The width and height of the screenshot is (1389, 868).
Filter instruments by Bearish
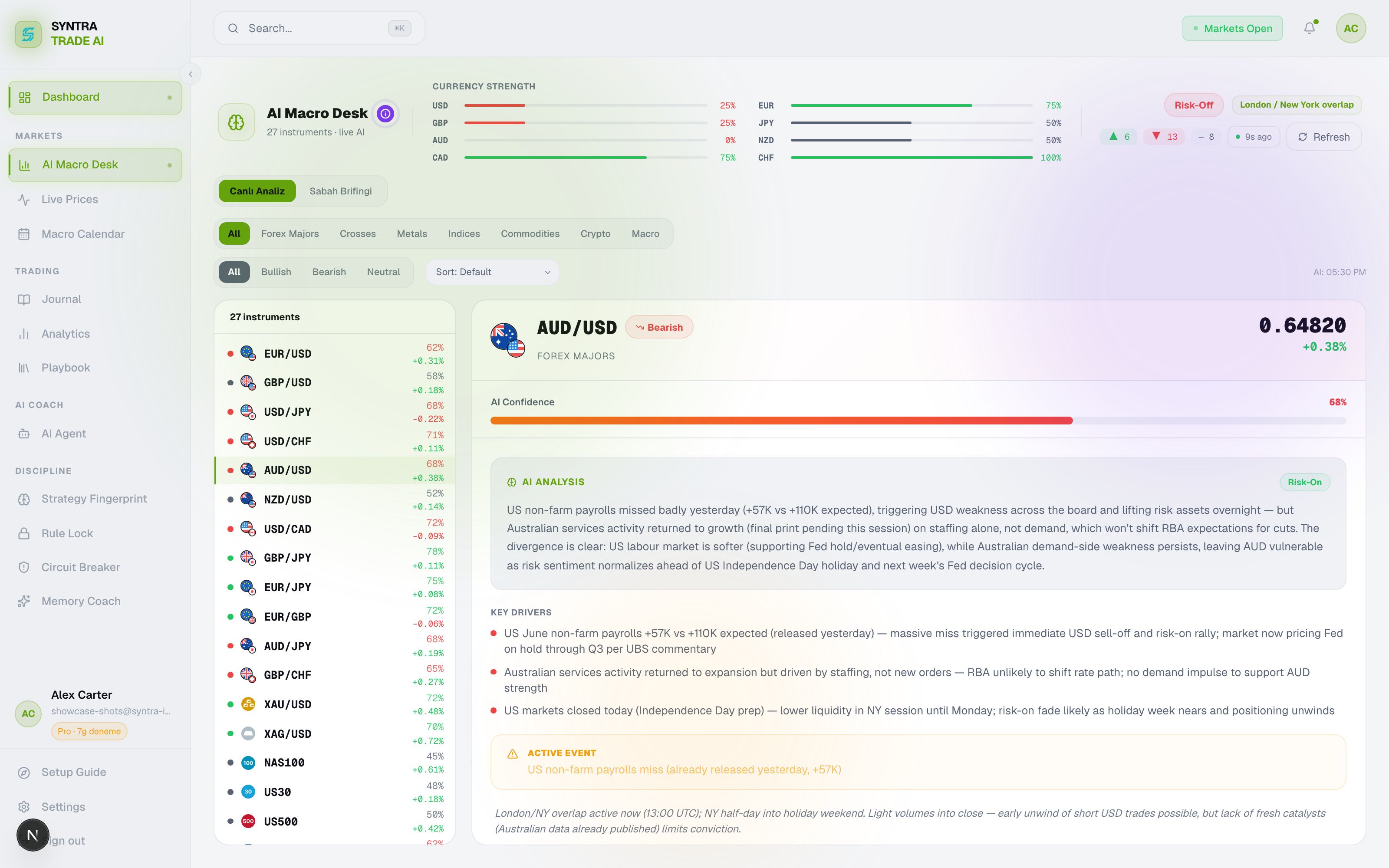(329, 272)
